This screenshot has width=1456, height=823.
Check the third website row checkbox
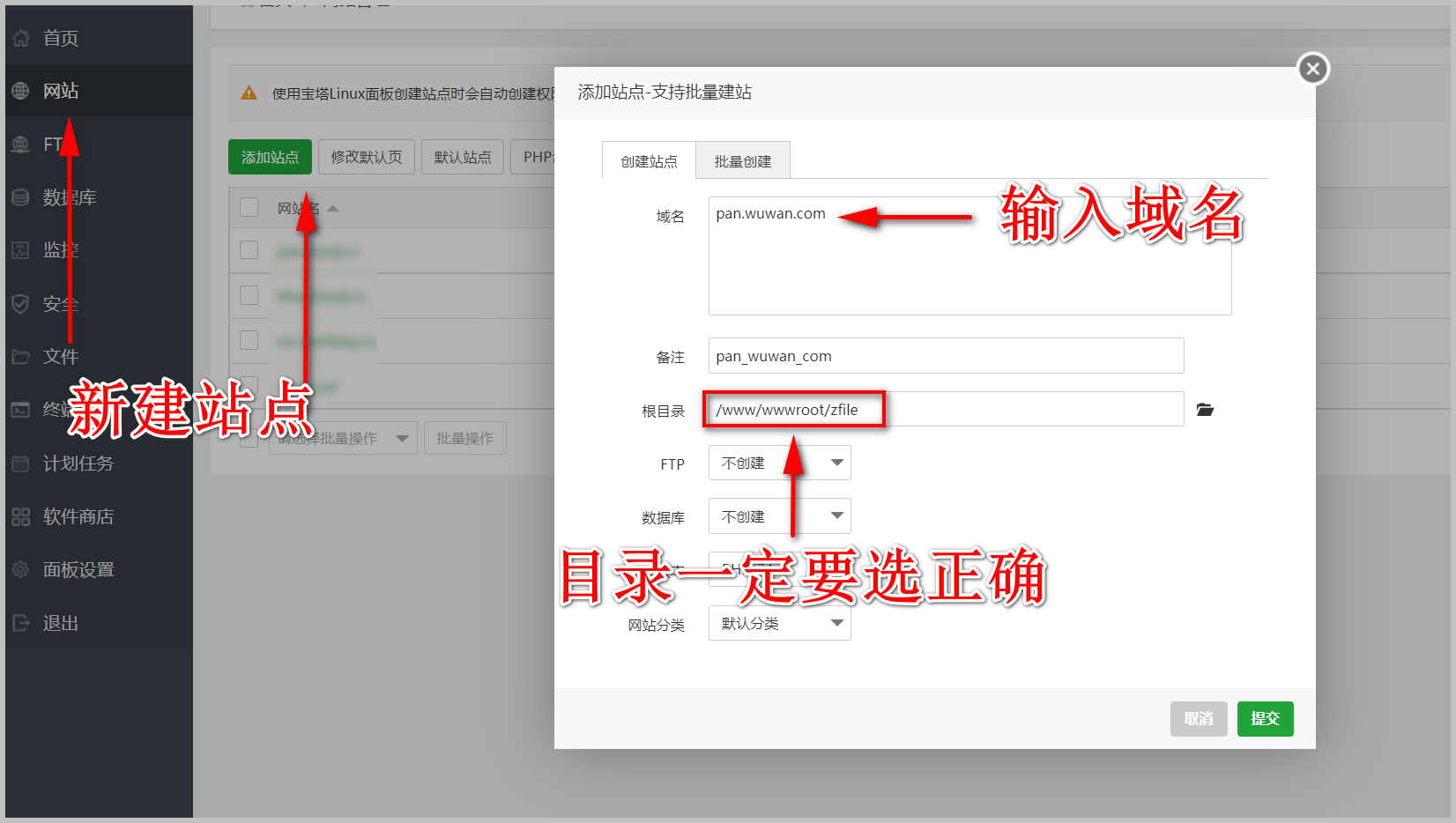coord(249,340)
